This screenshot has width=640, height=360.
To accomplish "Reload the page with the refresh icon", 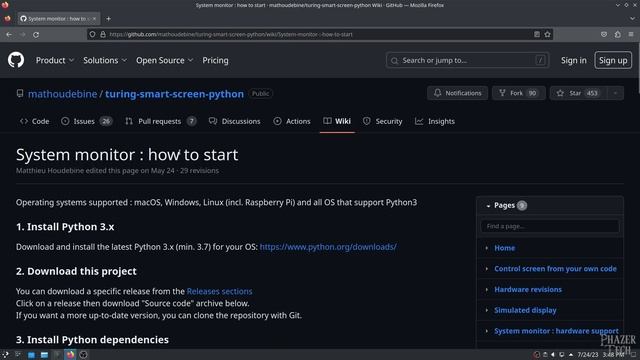I will 36,35.
